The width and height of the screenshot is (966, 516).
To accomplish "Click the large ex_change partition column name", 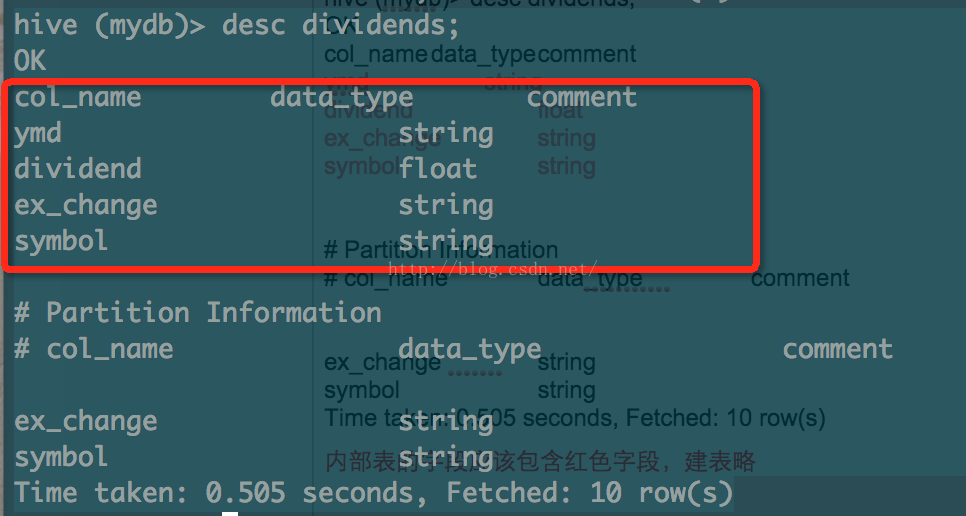I will [85, 421].
